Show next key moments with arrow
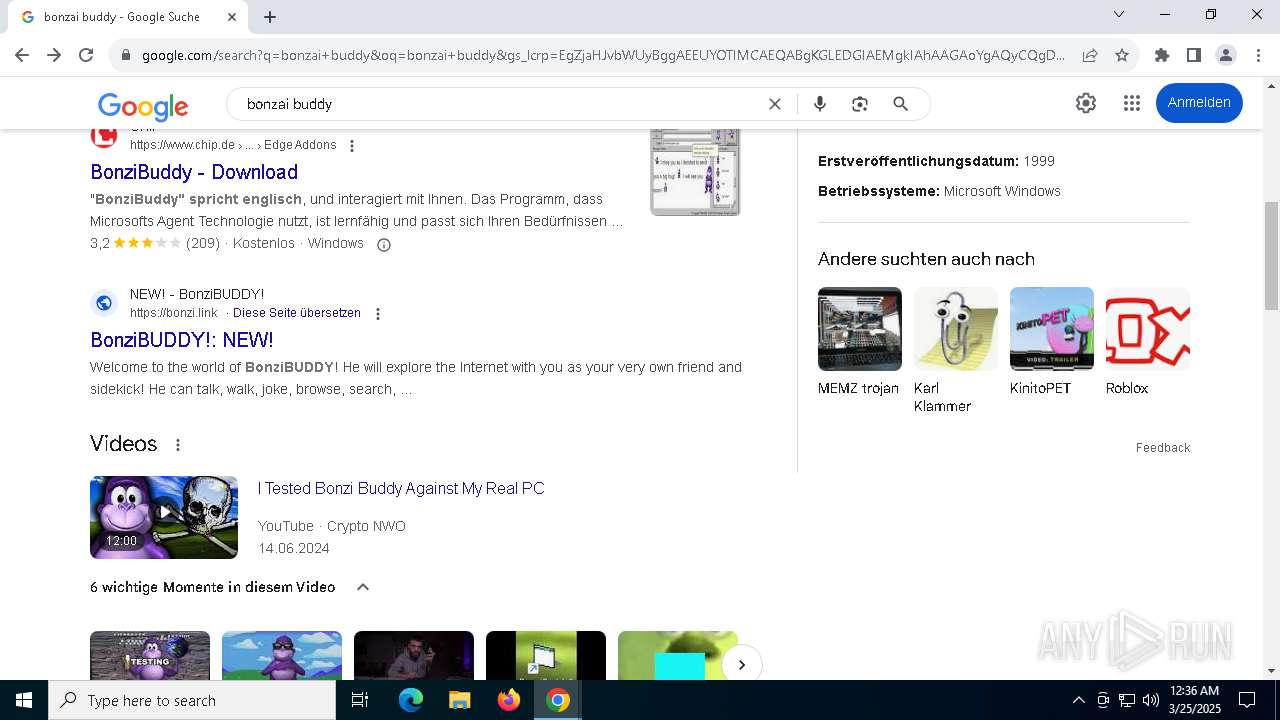Image resolution: width=1280 pixels, height=720 pixels. point(741,665)
